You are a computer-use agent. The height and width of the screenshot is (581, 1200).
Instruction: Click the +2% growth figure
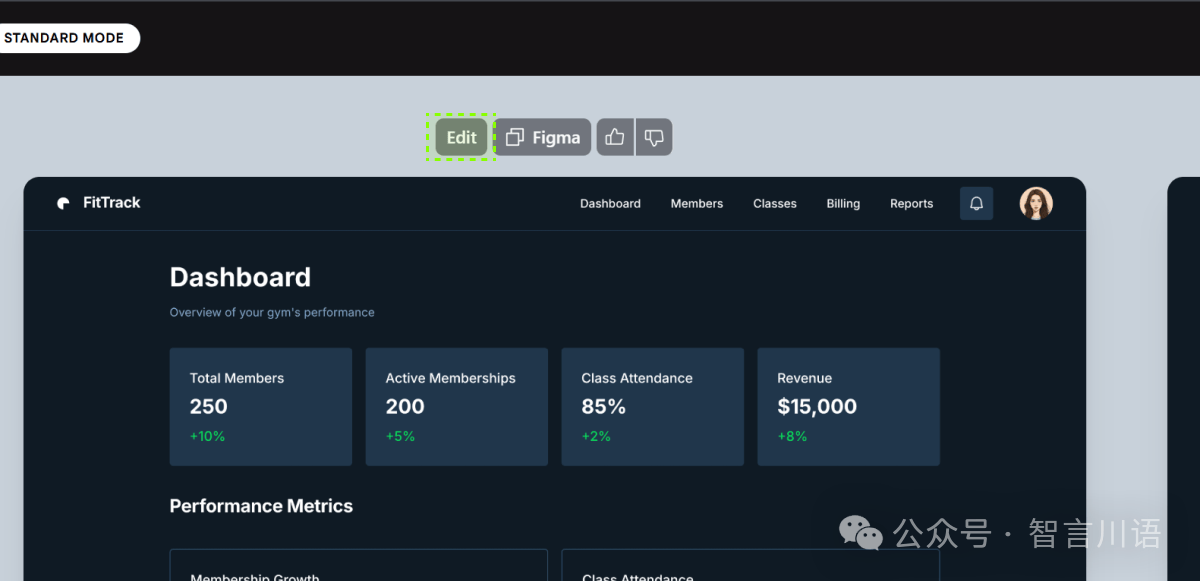click(596, 436)
